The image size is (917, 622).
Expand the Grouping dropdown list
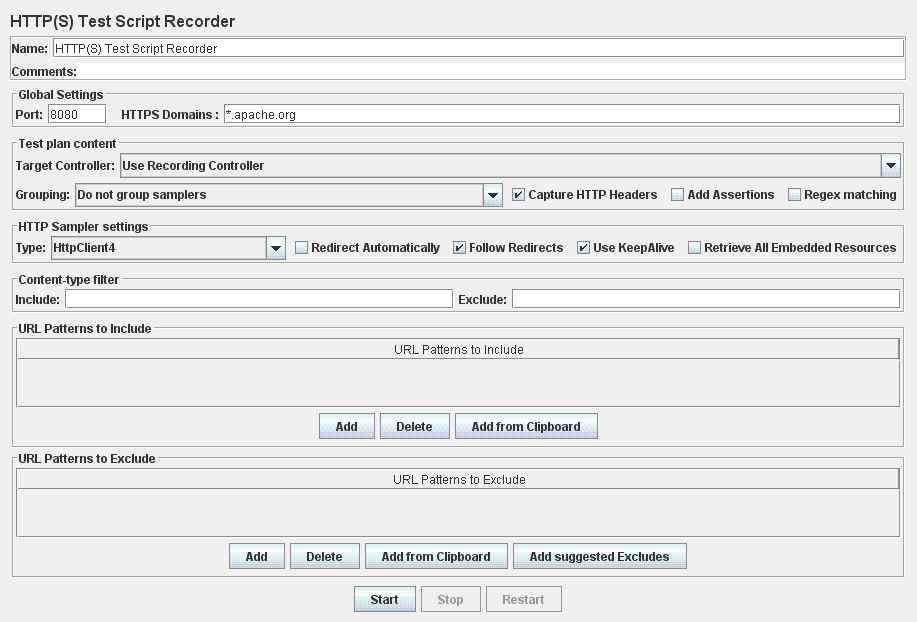pos(492,195)
